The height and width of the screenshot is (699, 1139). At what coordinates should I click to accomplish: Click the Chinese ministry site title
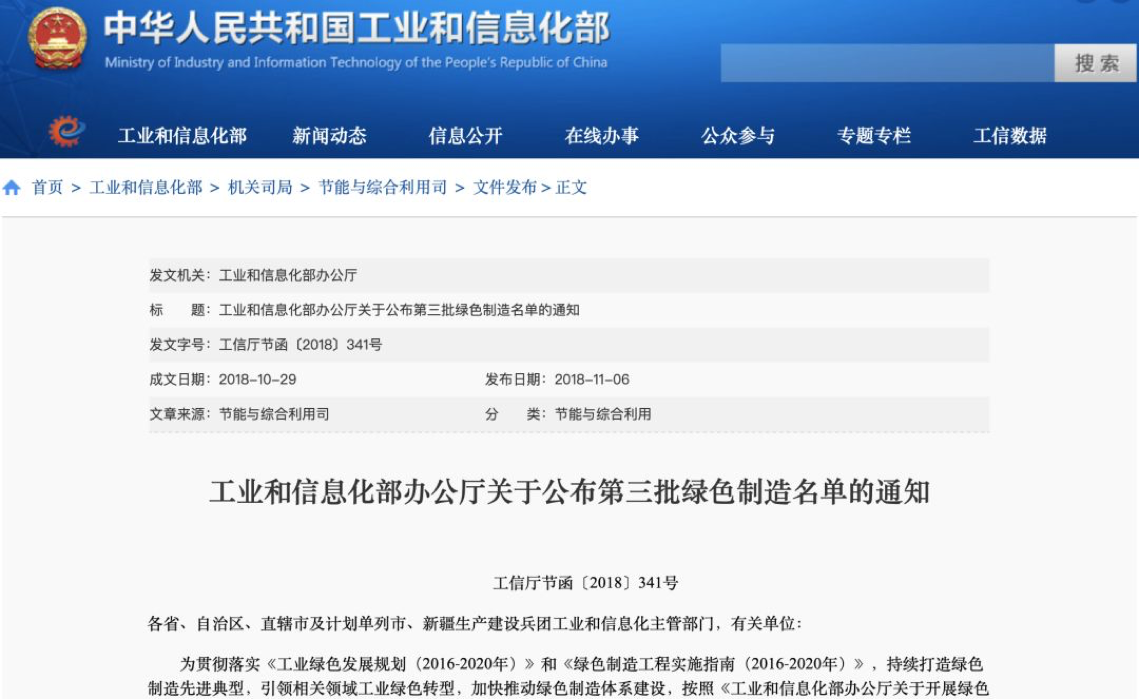[x=356, y=28]
